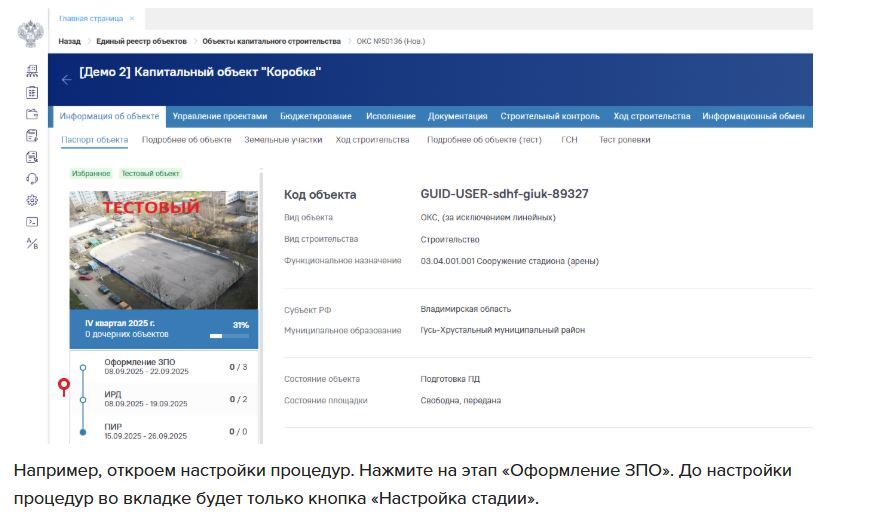Screen dimensions: 874x517
Task: Open the gear settings icon in sidebar
Action: (x=32, y=200)
